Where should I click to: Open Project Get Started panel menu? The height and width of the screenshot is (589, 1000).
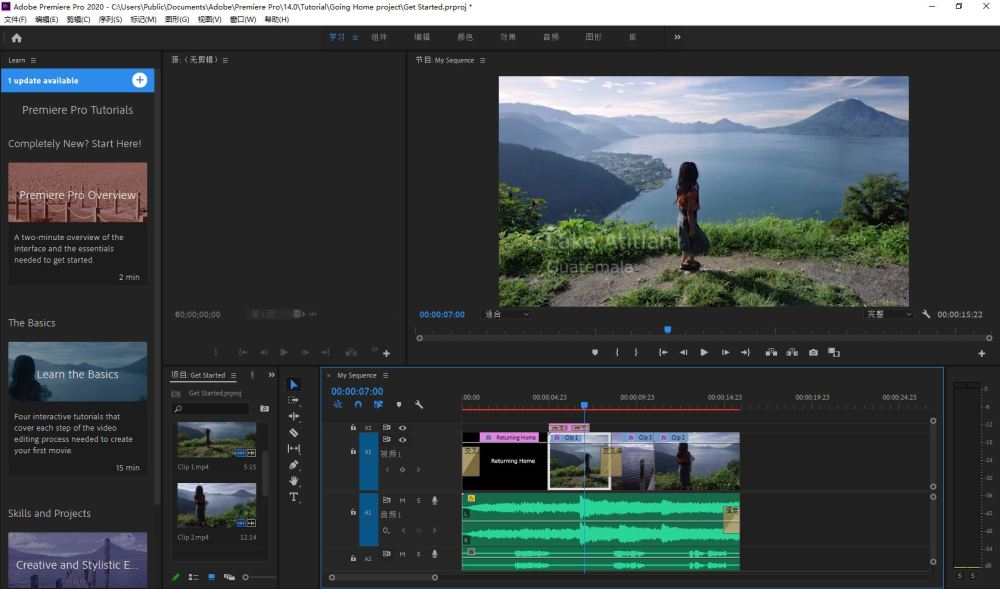point(233,375)
